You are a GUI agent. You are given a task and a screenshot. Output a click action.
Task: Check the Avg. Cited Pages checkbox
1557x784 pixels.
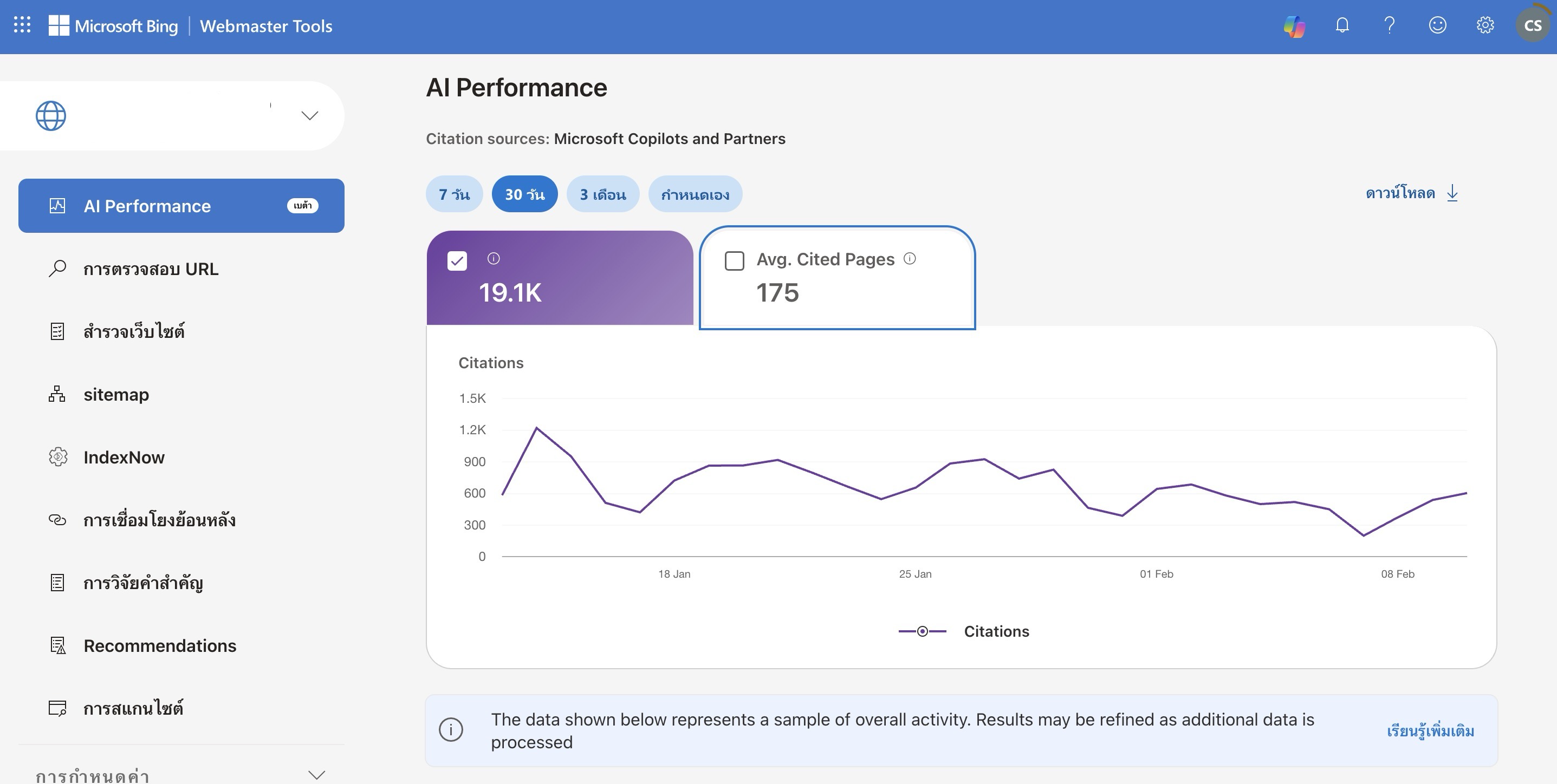pyautogui.click(x=734, y=261)
